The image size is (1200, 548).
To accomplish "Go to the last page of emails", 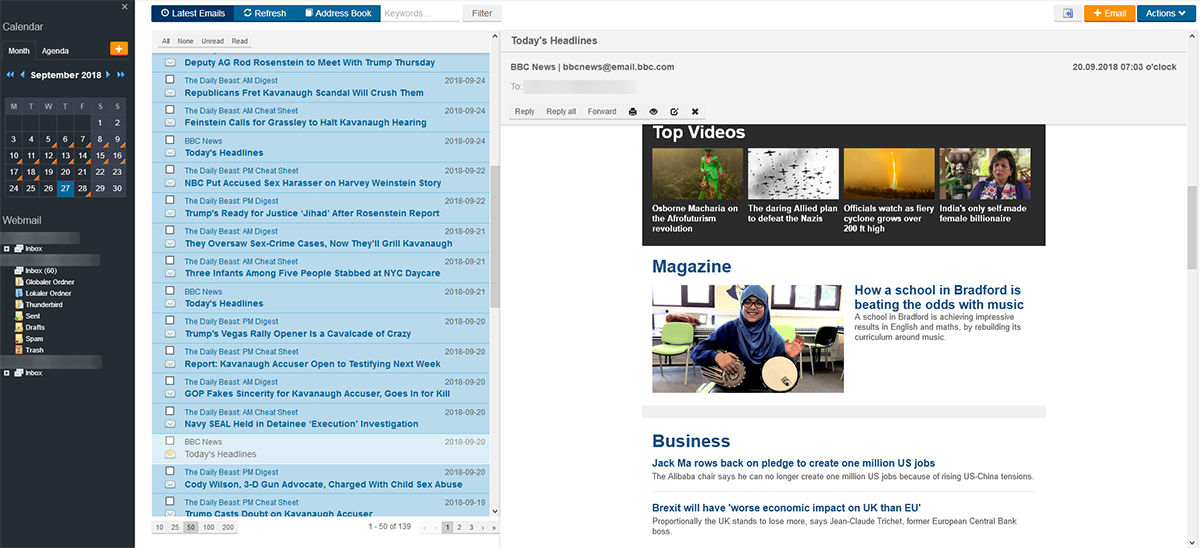I will (493, 527).
